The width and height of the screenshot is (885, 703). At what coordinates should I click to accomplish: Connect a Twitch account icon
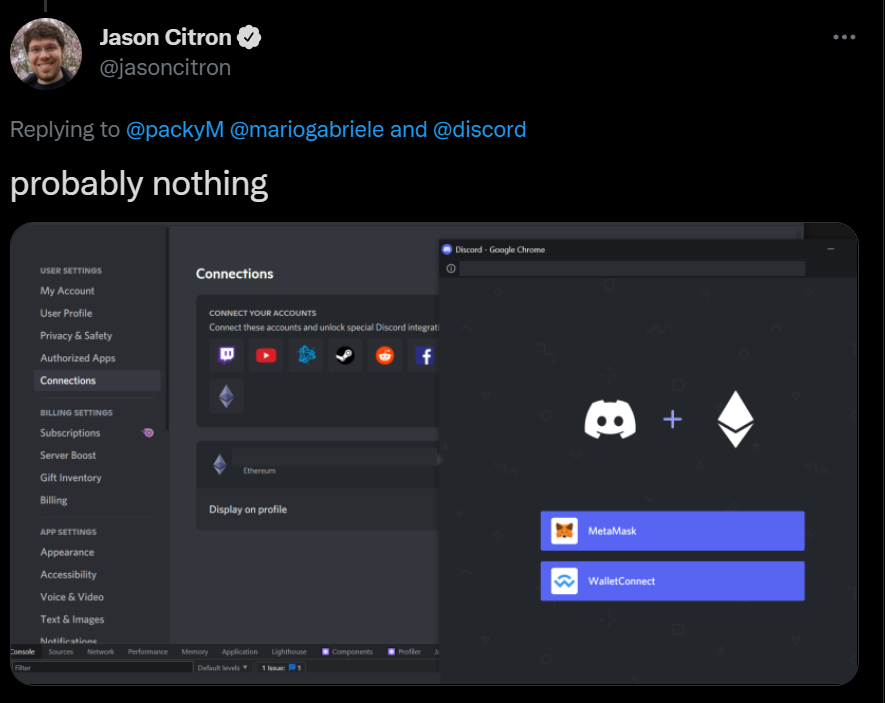[226, 355]
